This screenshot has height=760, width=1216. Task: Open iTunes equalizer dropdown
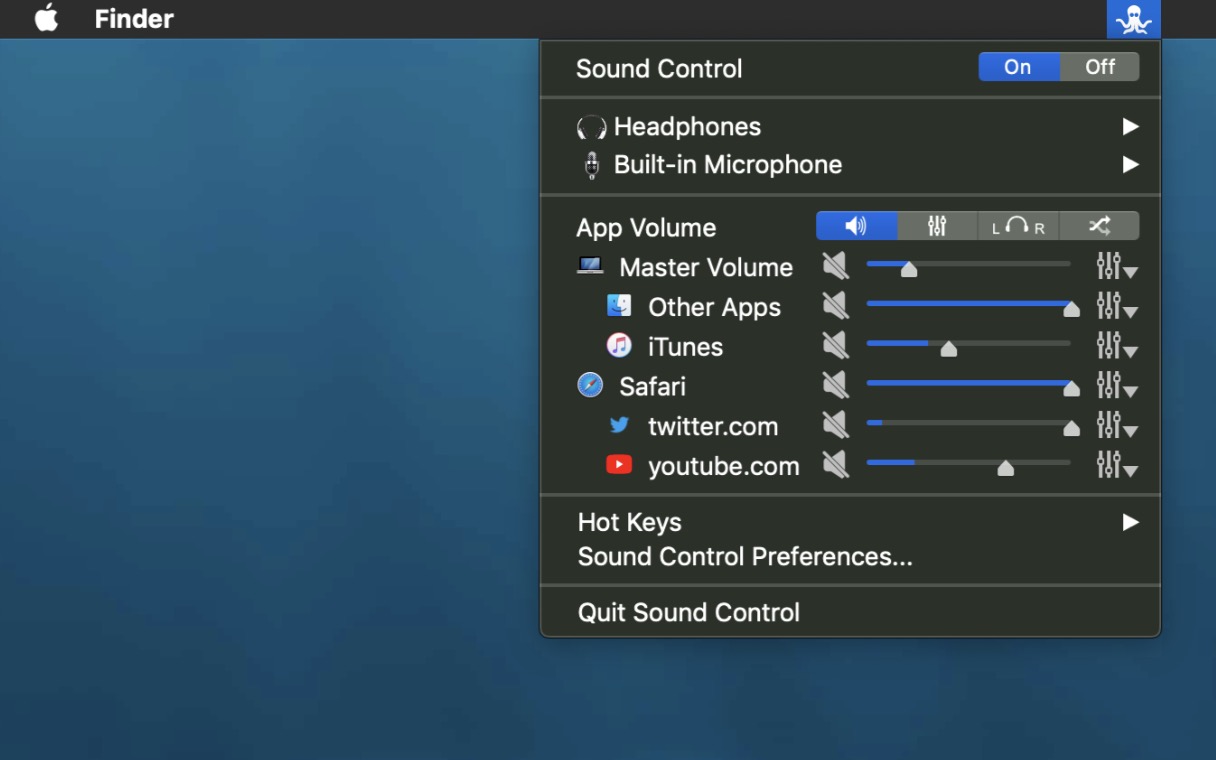[x=1117, y=346]
